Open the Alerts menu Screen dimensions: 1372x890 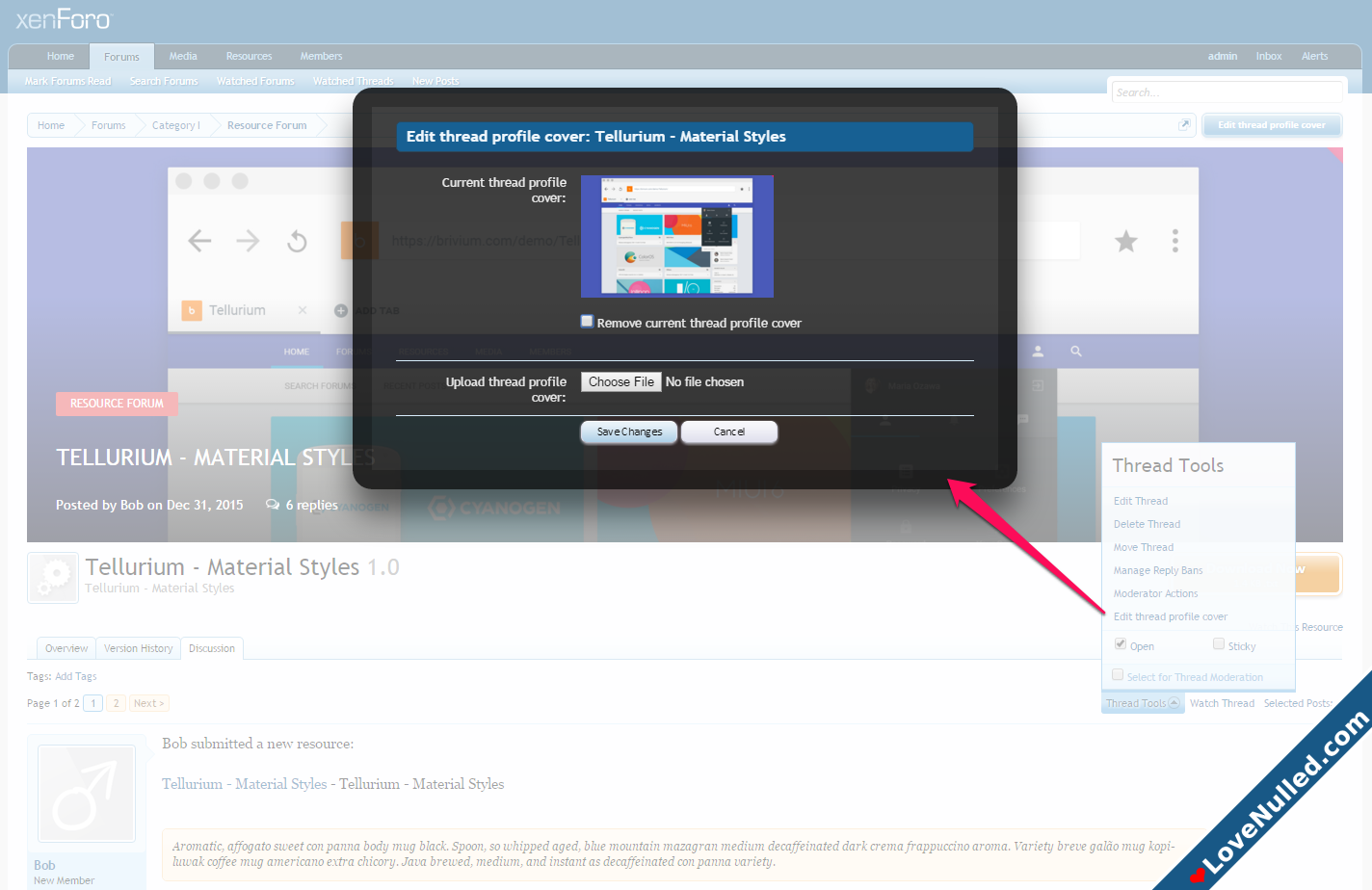(1314, 56)
